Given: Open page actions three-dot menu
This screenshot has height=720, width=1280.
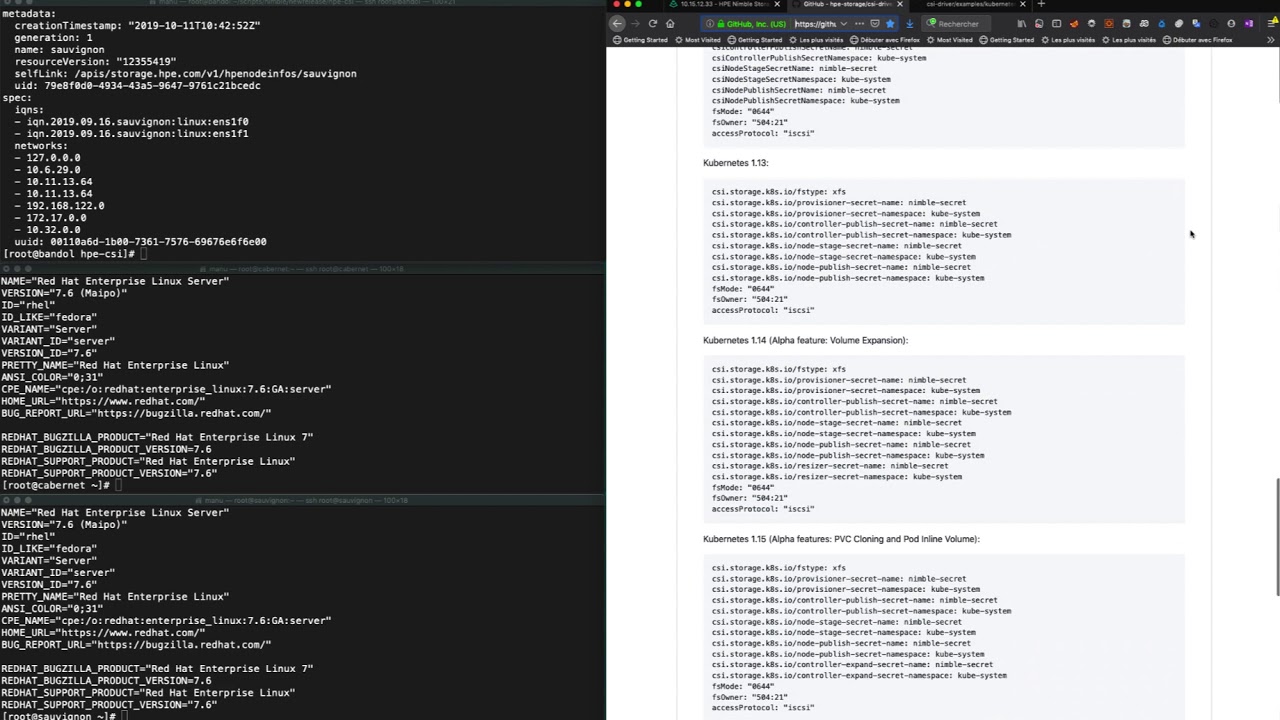Looking at the screenshot, I should (x=859, y=24).
